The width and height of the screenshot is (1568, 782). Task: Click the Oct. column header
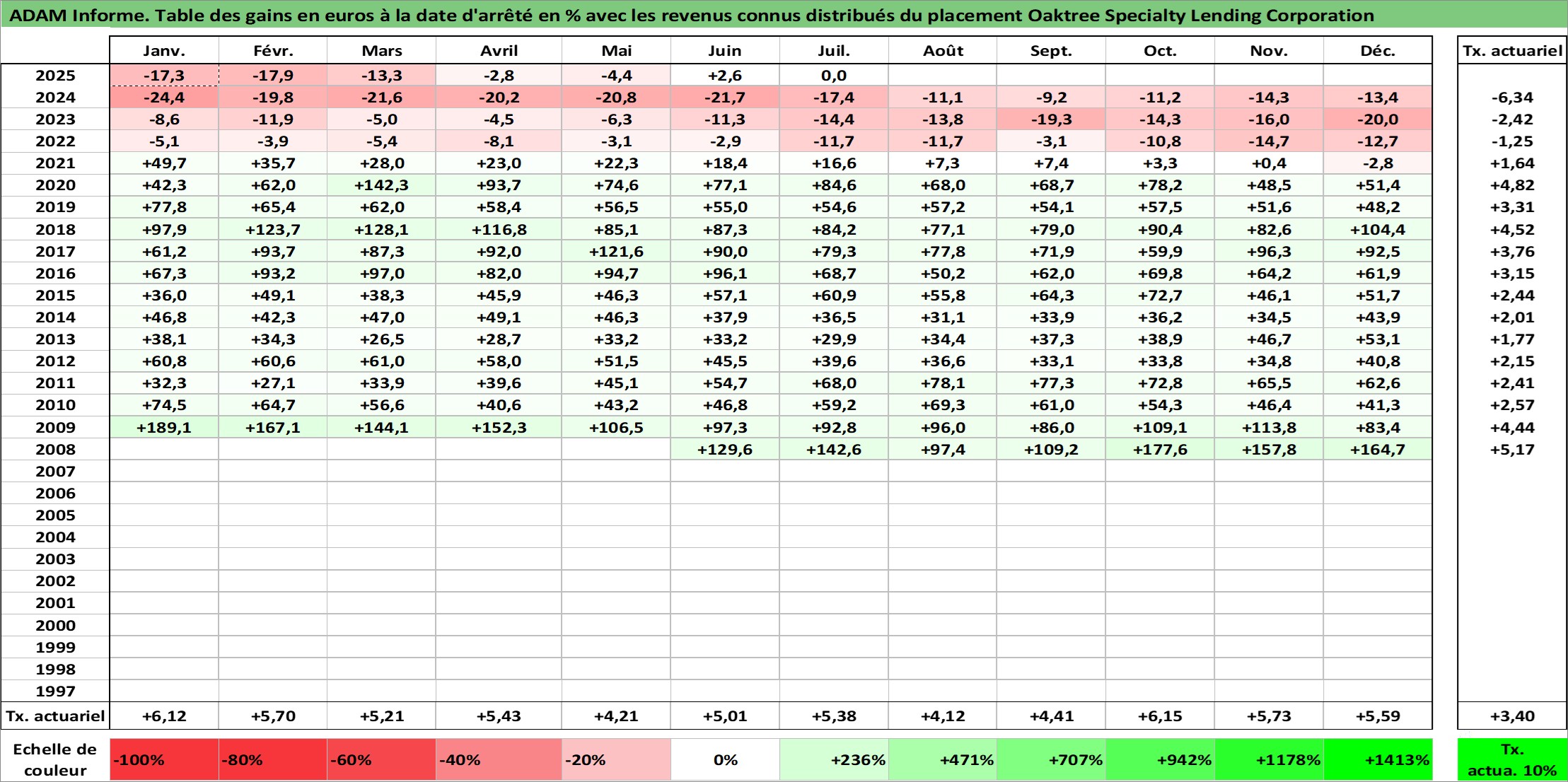tap(1160, 50)
